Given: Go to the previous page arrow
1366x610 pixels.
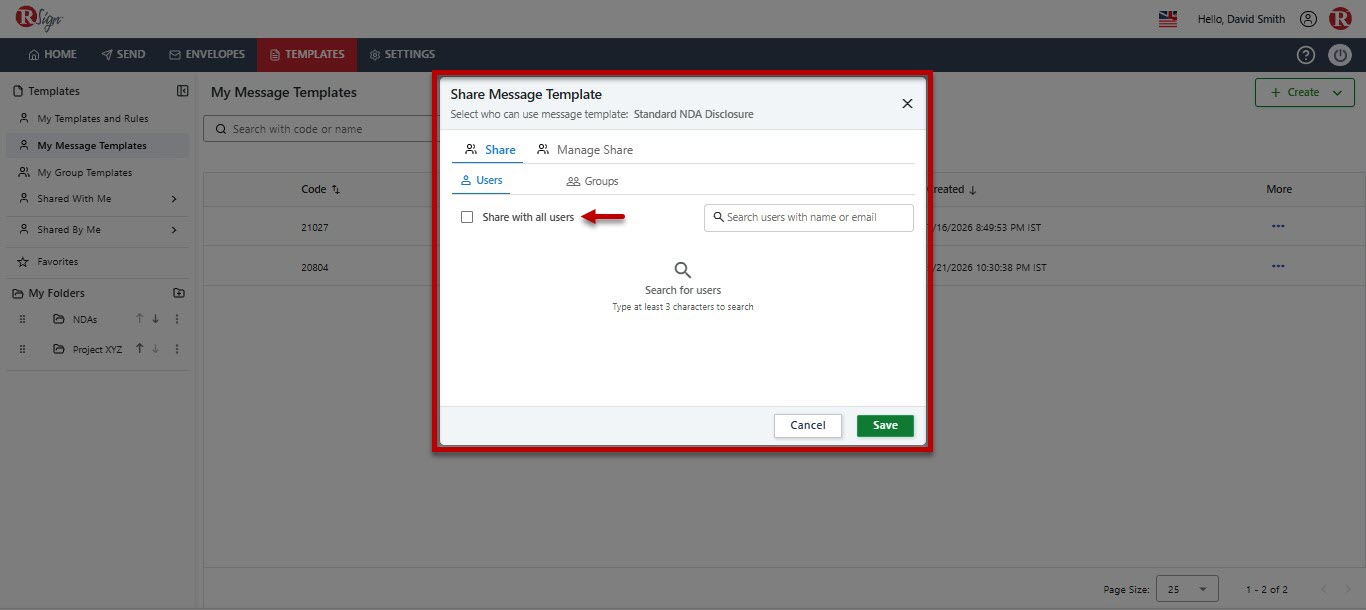Looking at the screenshot, I should (x=1324, y=589).
